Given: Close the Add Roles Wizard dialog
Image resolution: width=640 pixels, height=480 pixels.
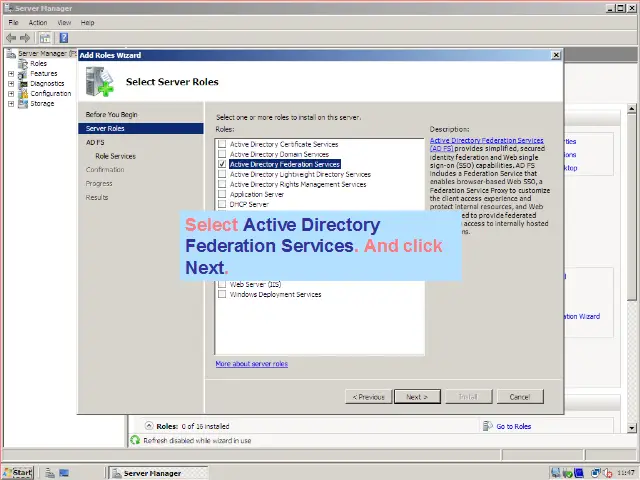Looking at the screenshot, I should [x=556, y=55].
